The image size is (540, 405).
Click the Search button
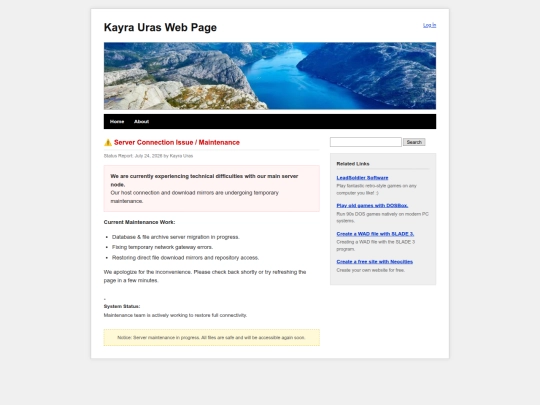click(x=414, y=142)
